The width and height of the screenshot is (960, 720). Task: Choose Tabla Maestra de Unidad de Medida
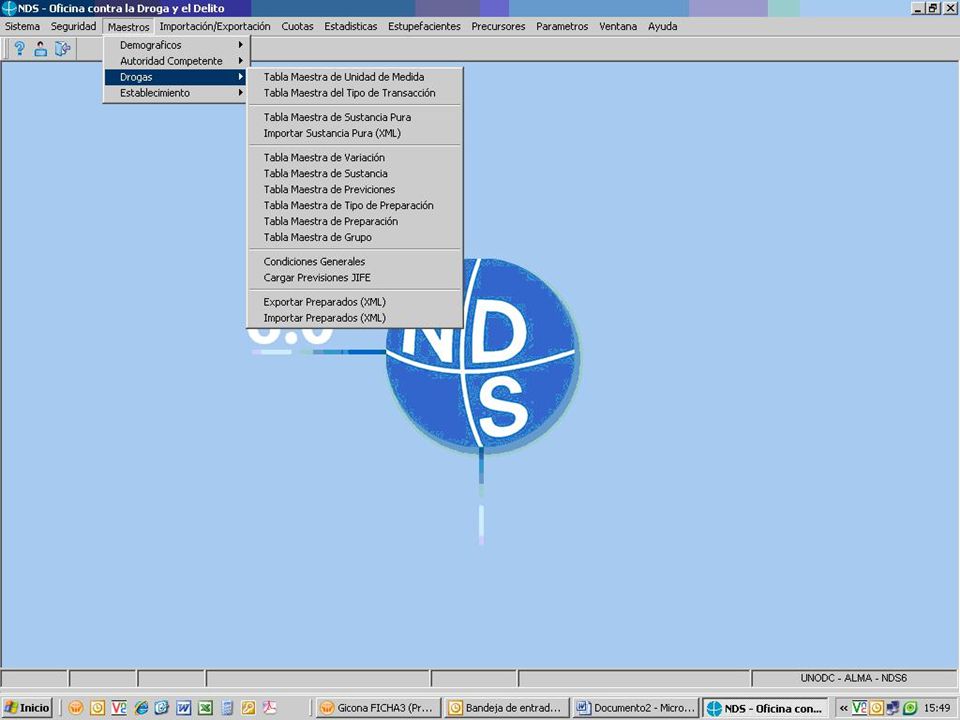coord(355,77)
